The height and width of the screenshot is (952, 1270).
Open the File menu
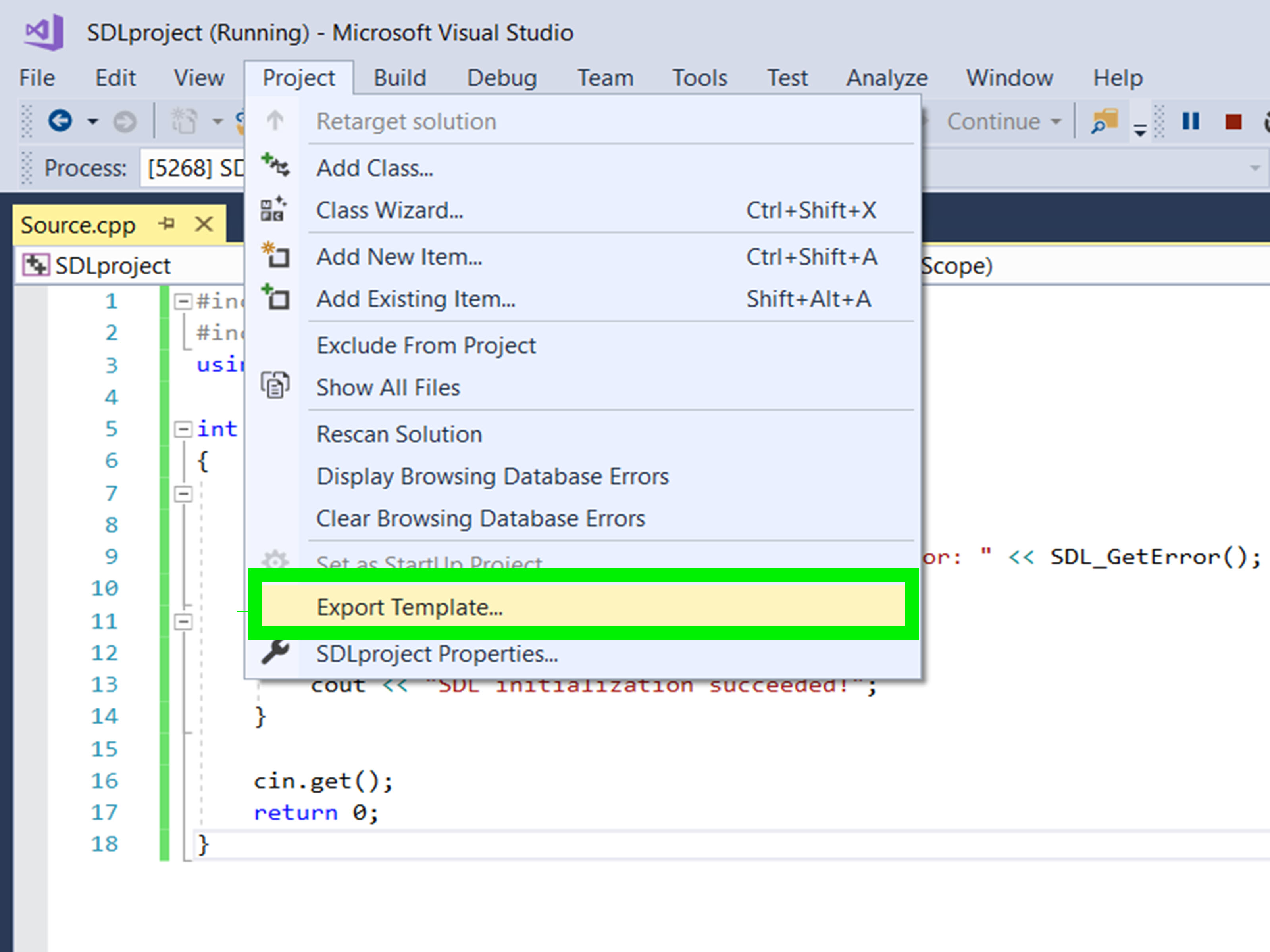click(x=37, y=78)
